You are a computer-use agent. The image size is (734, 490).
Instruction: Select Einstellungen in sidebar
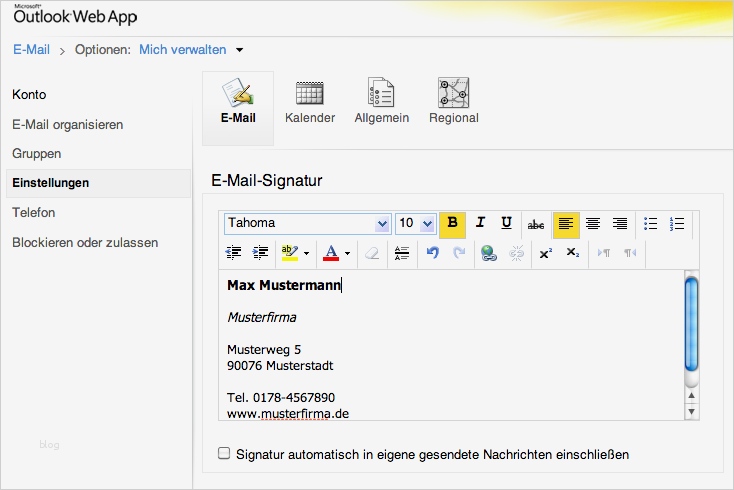[x=98, y=183]
